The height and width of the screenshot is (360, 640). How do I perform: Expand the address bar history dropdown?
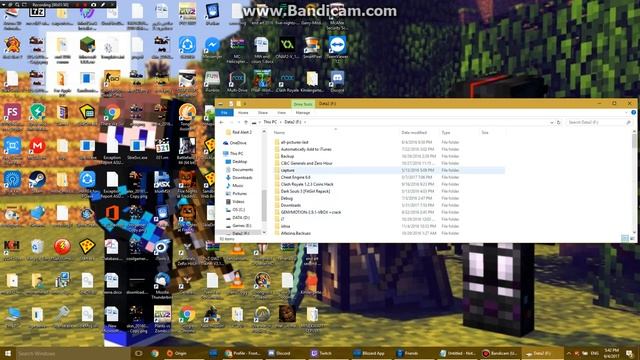tap(551, 122)
